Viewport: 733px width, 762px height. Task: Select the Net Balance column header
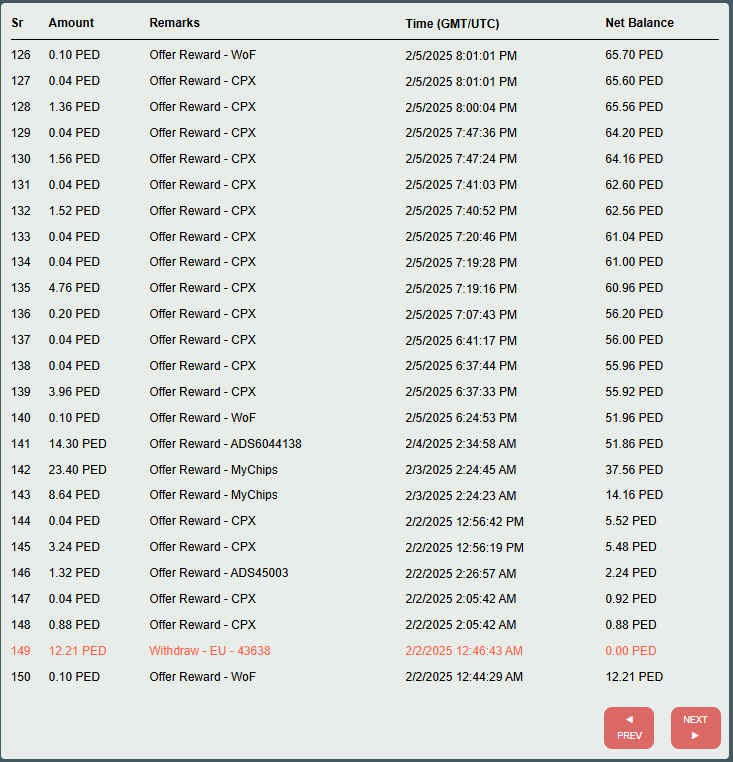pos(640,23)
